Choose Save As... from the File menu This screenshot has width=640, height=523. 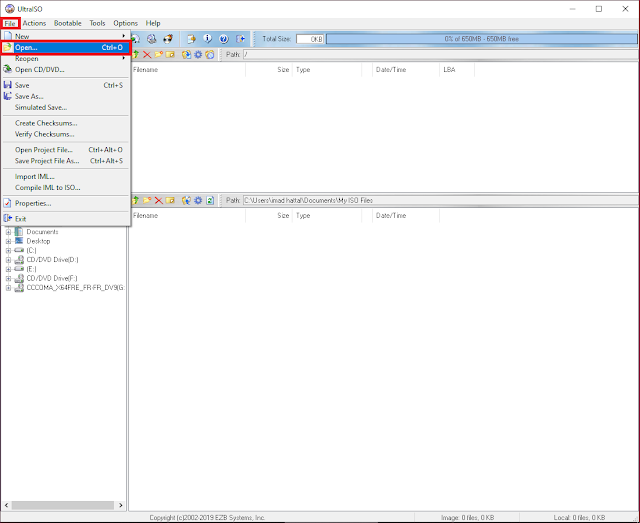(x=65, y=96)
